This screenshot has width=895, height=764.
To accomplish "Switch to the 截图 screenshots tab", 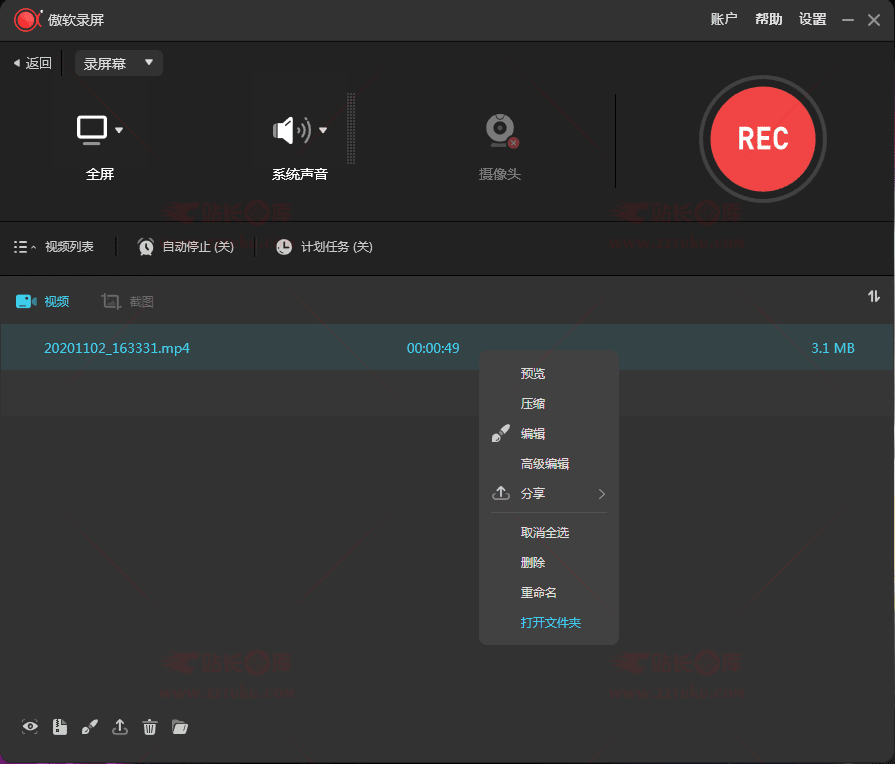I will (128, 301).
